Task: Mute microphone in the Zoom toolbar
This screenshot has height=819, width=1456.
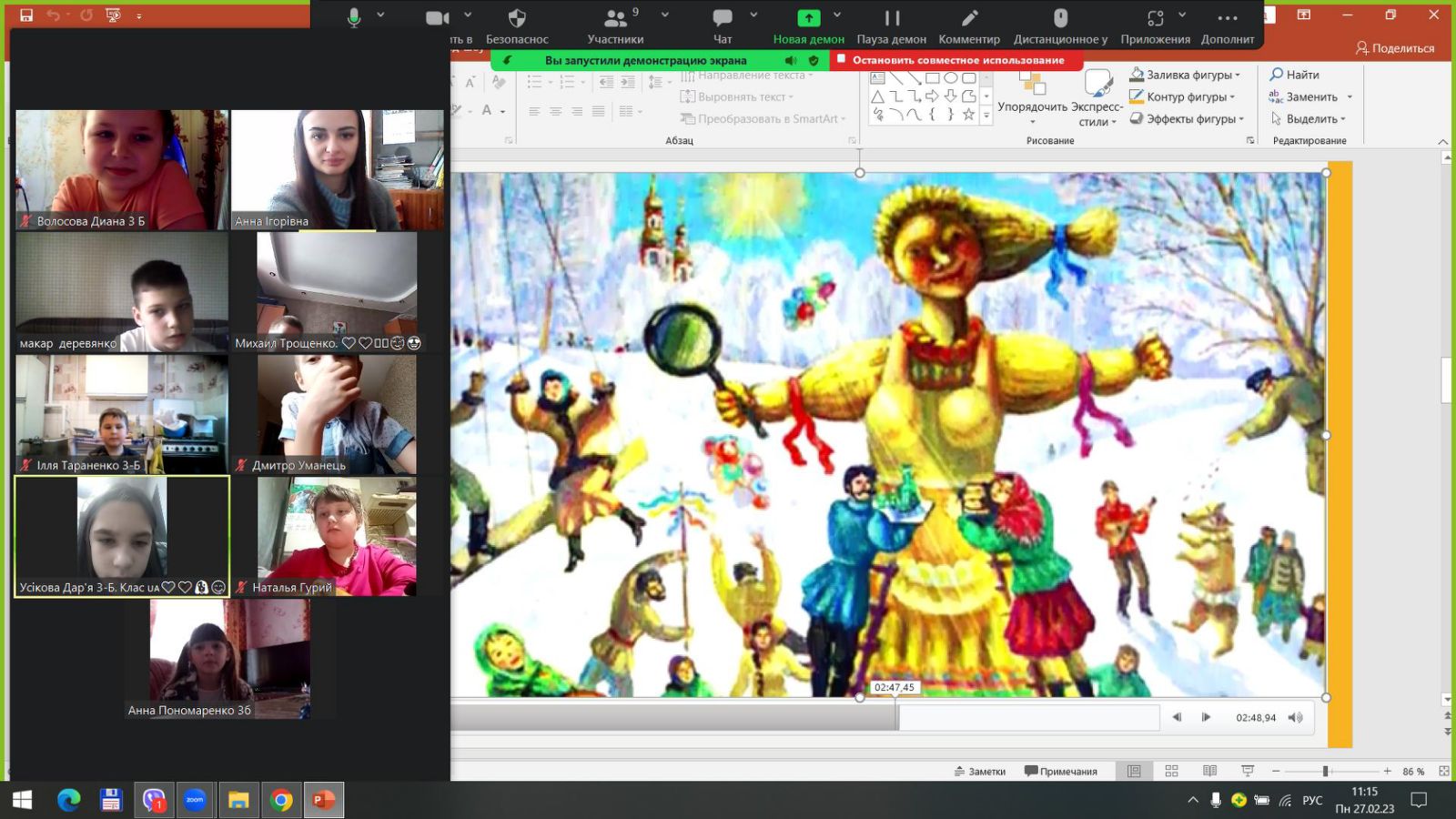Action: 354,17
